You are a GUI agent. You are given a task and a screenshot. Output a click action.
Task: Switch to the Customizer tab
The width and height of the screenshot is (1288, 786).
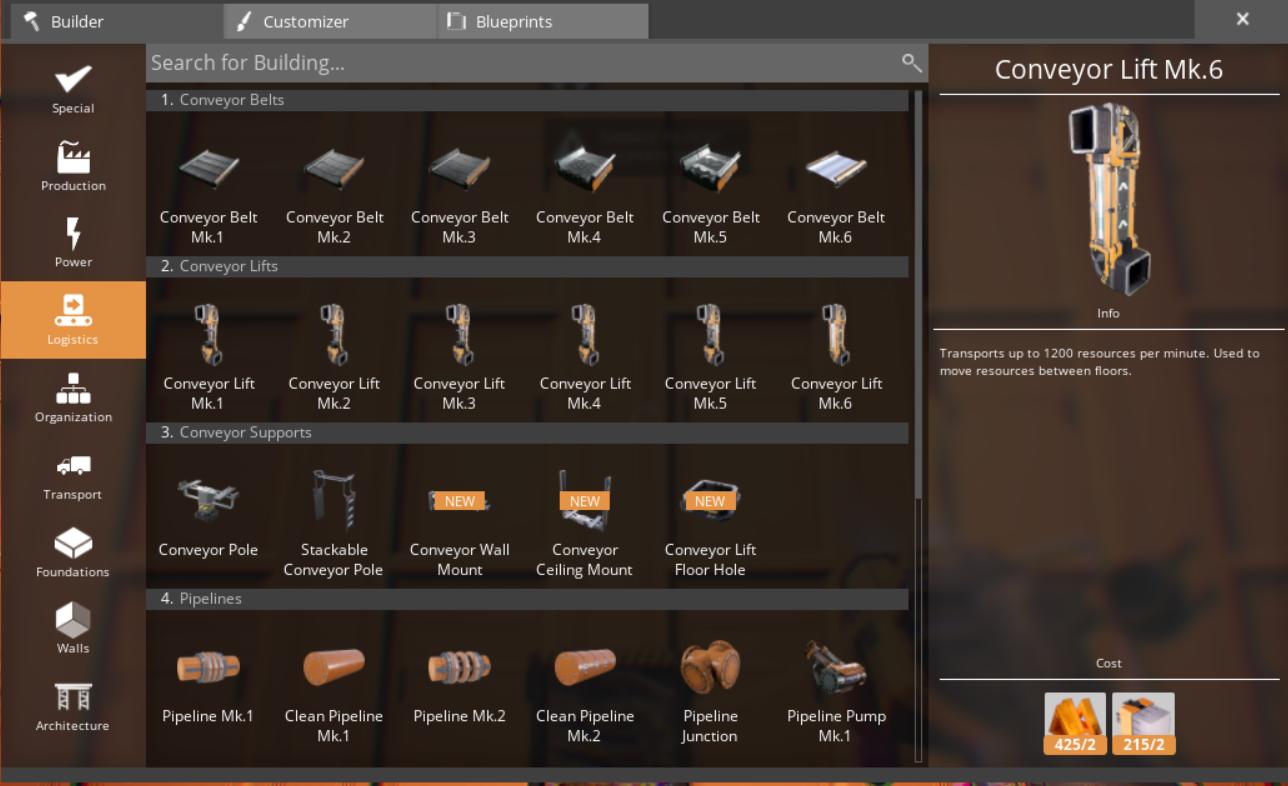click(x=328, y=19)
